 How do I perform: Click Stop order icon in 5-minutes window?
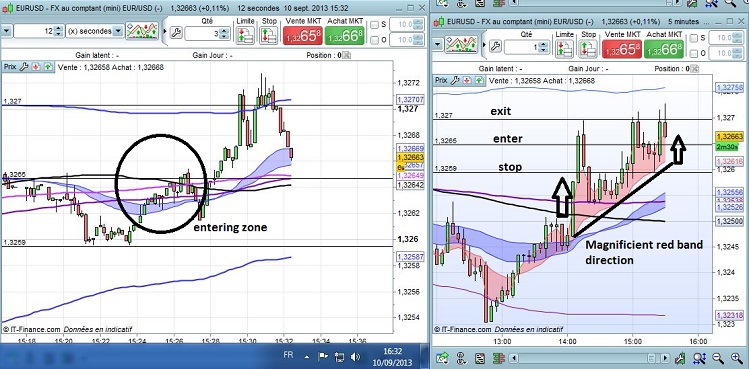588,49
